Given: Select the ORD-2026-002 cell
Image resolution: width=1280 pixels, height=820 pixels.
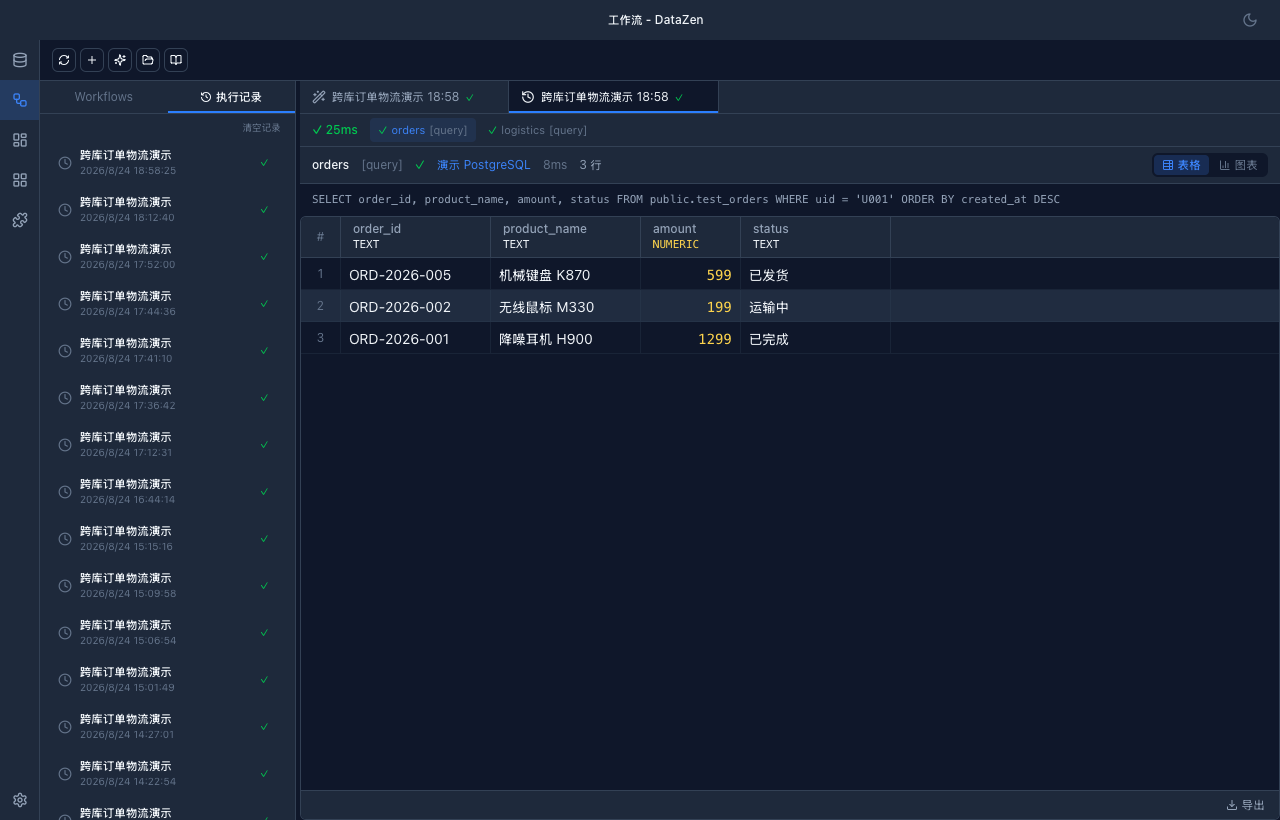Looking at the screenshot, I should (415, 306).
